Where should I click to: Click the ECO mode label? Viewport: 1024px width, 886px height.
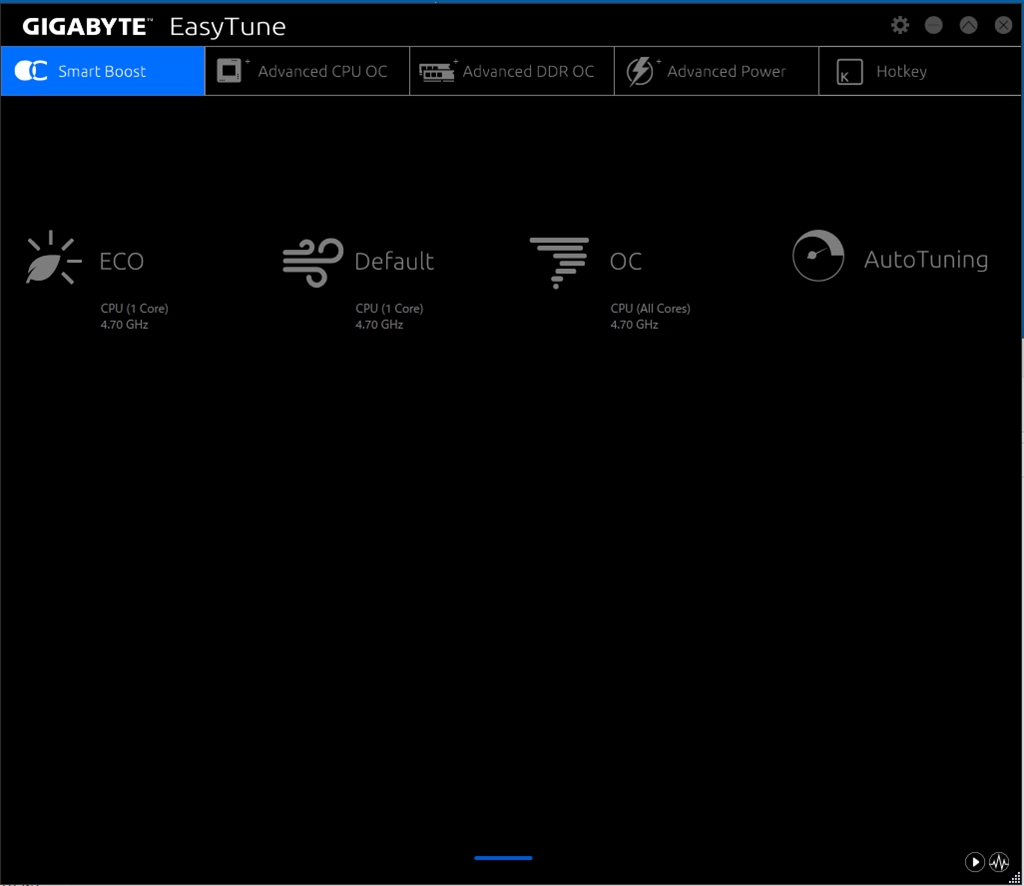pyautogui.click(x=121, y=261)
